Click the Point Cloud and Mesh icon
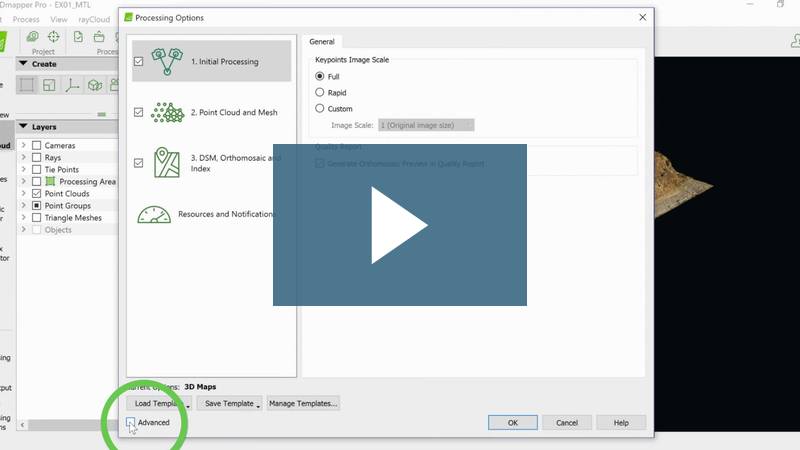 point(167,112)
